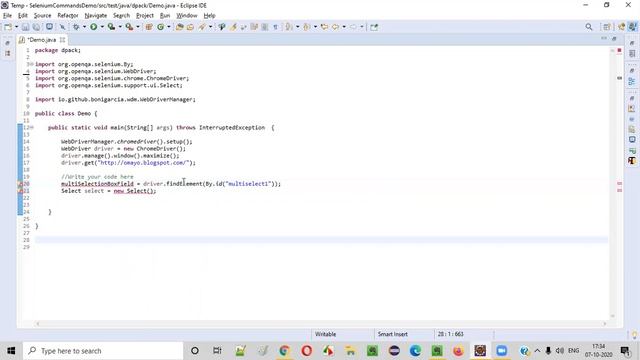Click the Save All toolbar icon
640x360 pixels.
36,27
